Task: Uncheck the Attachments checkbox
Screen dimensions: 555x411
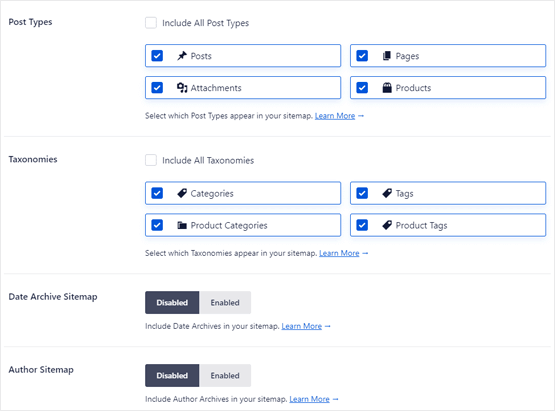Action: 157,87
